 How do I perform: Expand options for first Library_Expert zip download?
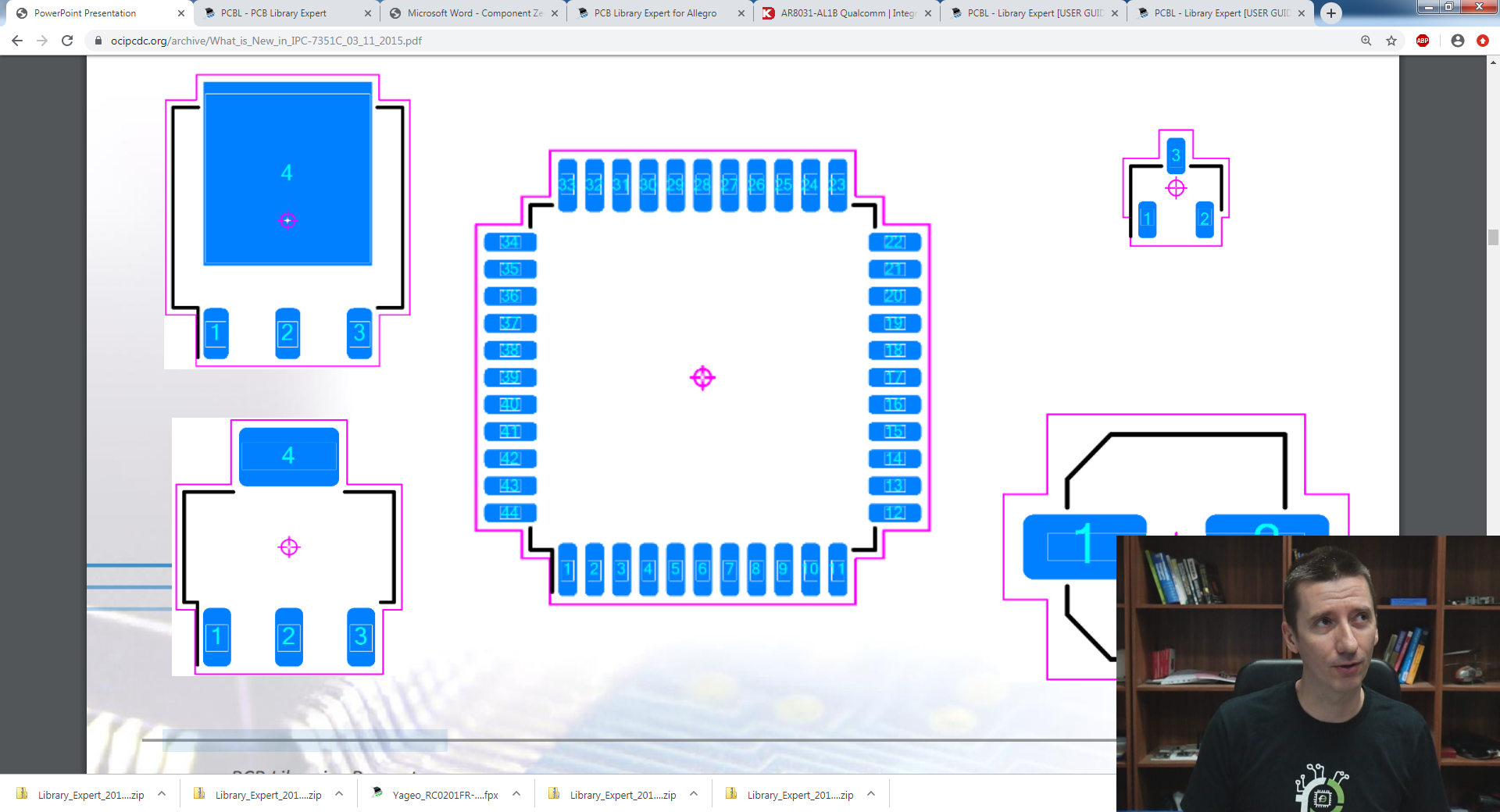162,794
